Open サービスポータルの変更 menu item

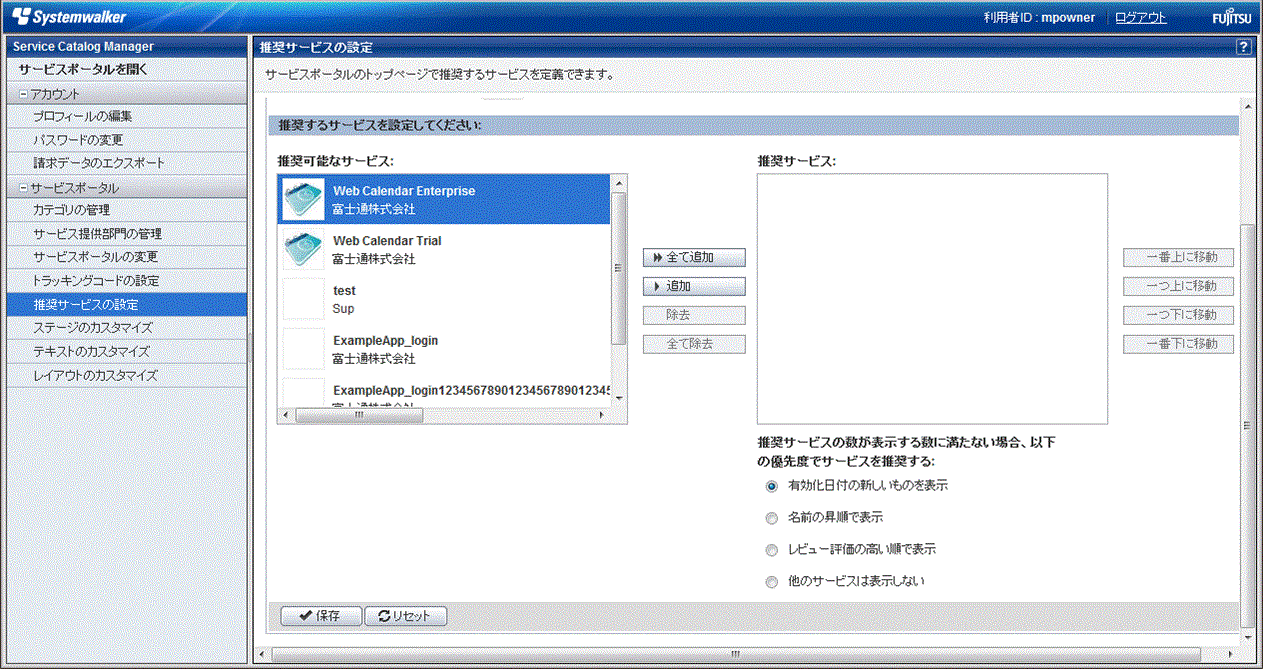click(127, 257)
